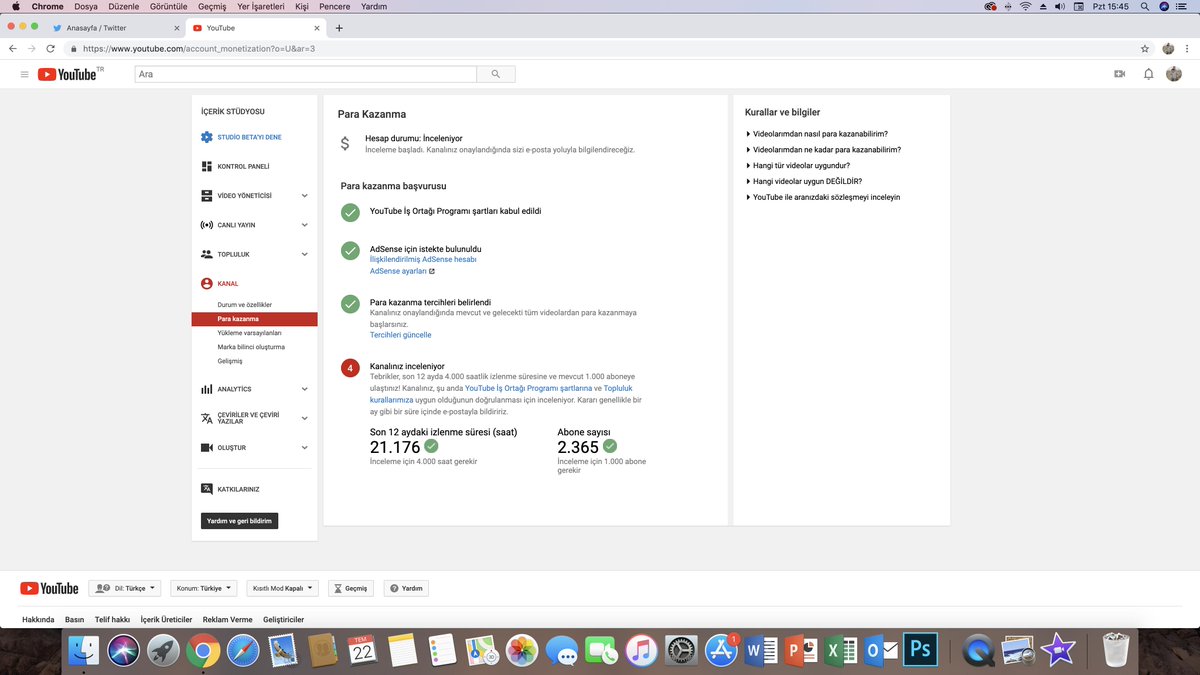This screenshot has width=1200, height=675.
Task: Open the Konum: Türkiye location dropdown
Action: click(x=205, y=589)
